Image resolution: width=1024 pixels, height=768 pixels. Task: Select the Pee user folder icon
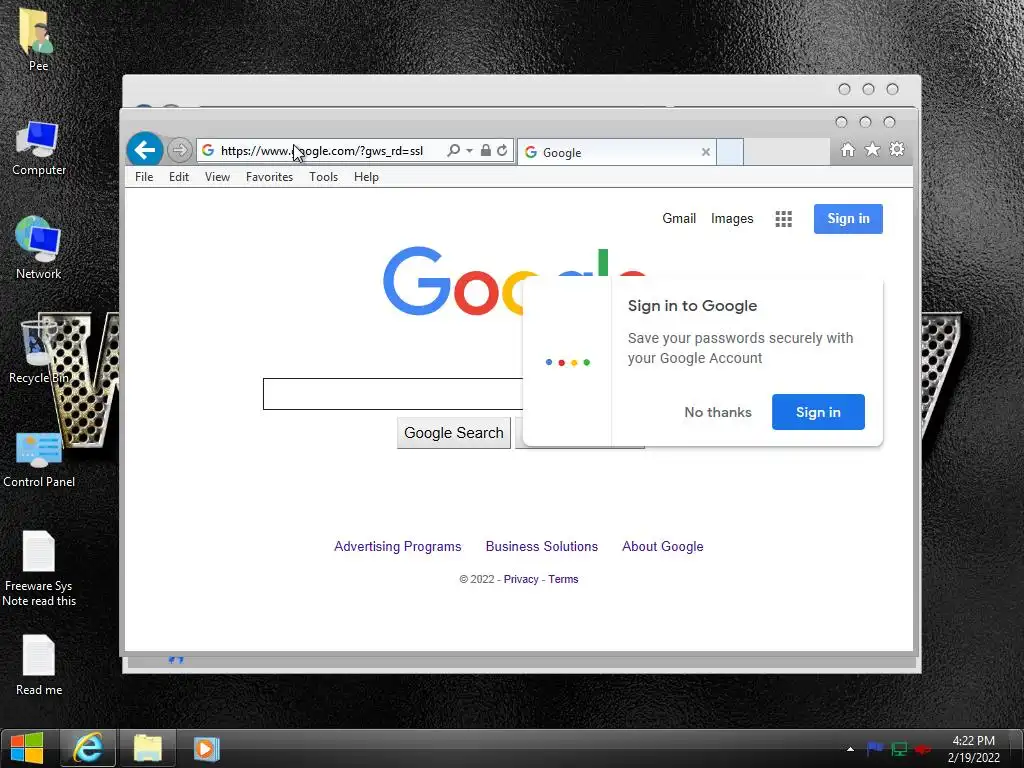pyautogui.click(x=38, y=39)
